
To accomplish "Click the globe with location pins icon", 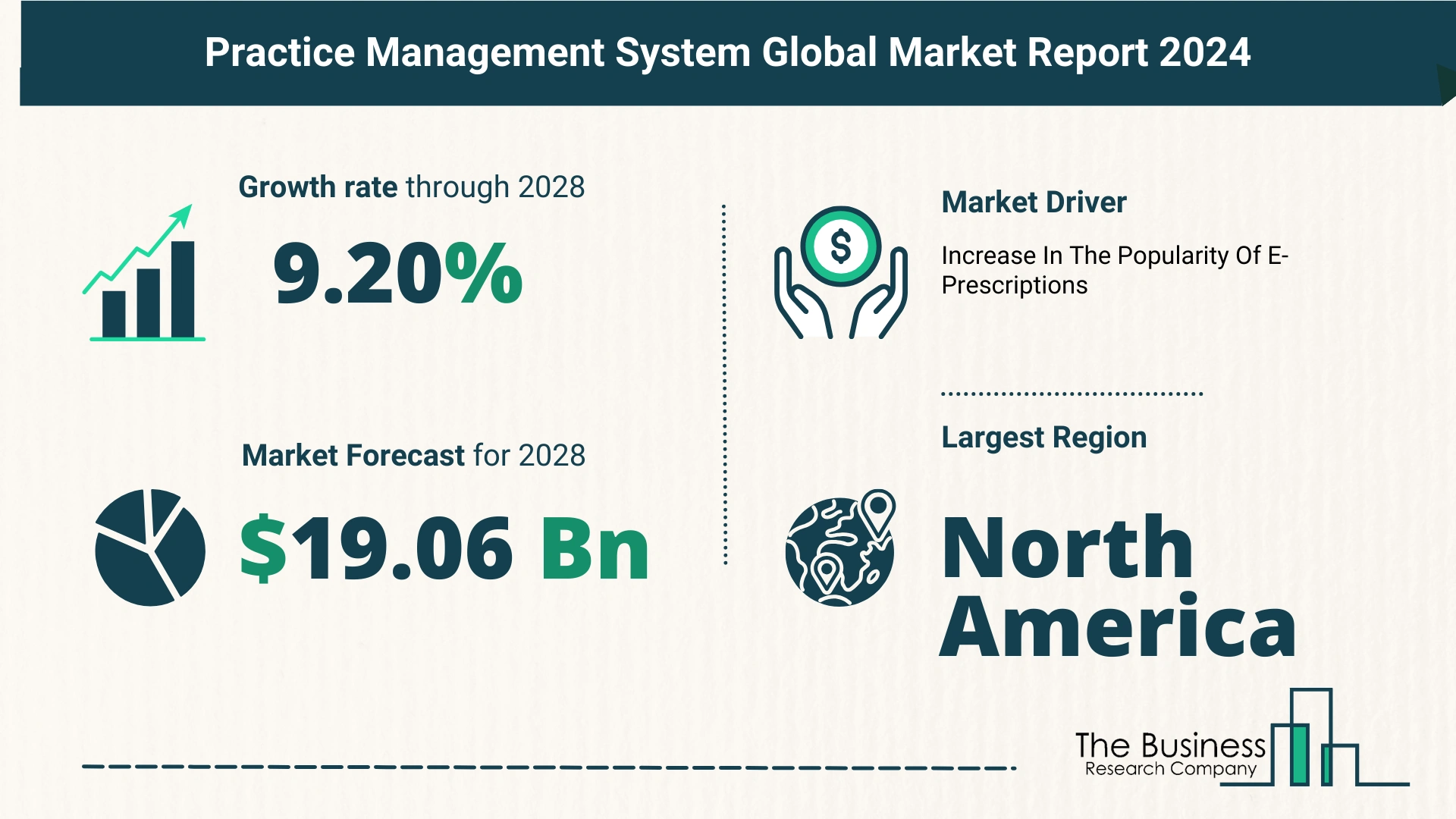I will pos(840,548).
